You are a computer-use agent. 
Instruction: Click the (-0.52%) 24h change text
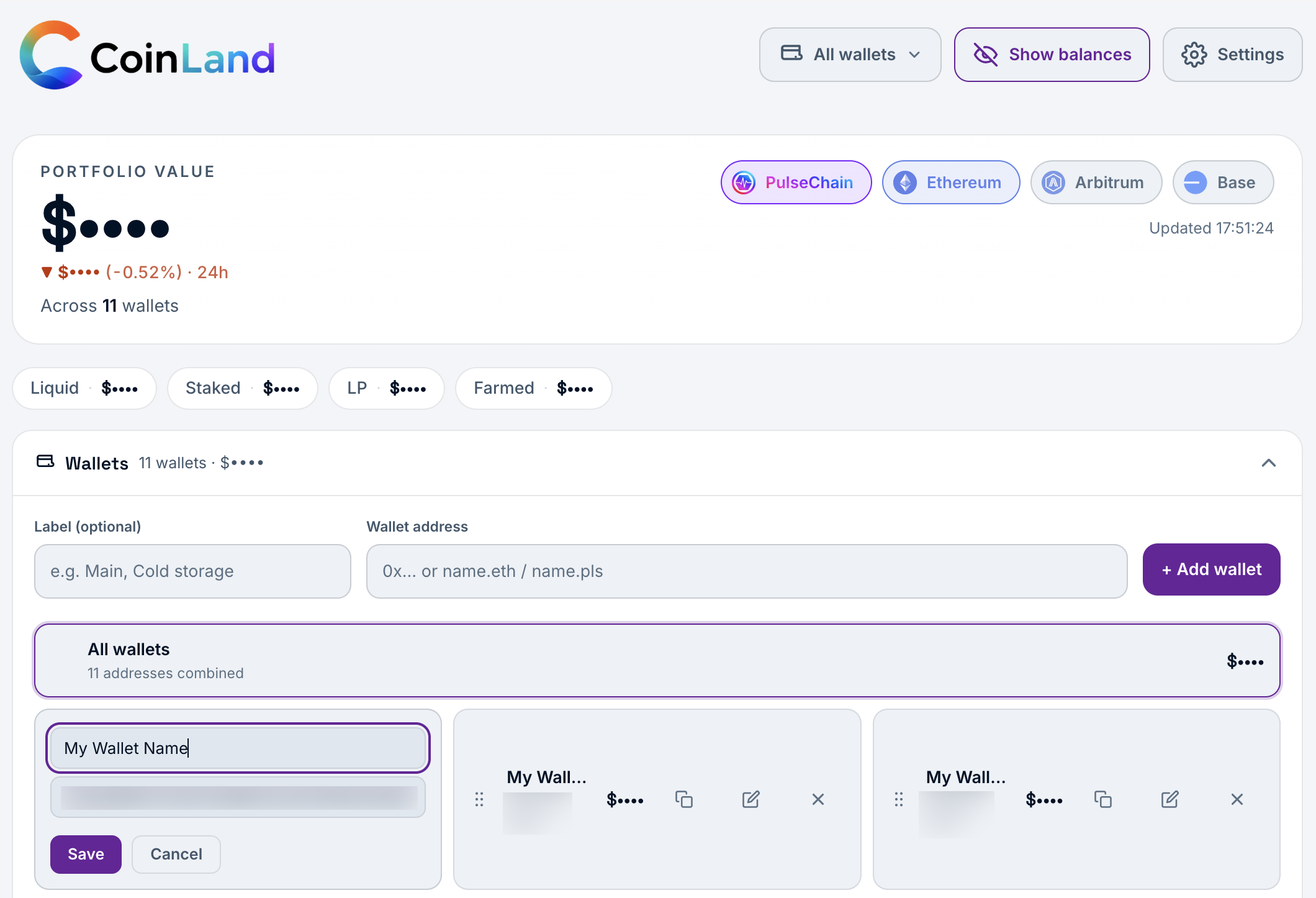(167, 272)
